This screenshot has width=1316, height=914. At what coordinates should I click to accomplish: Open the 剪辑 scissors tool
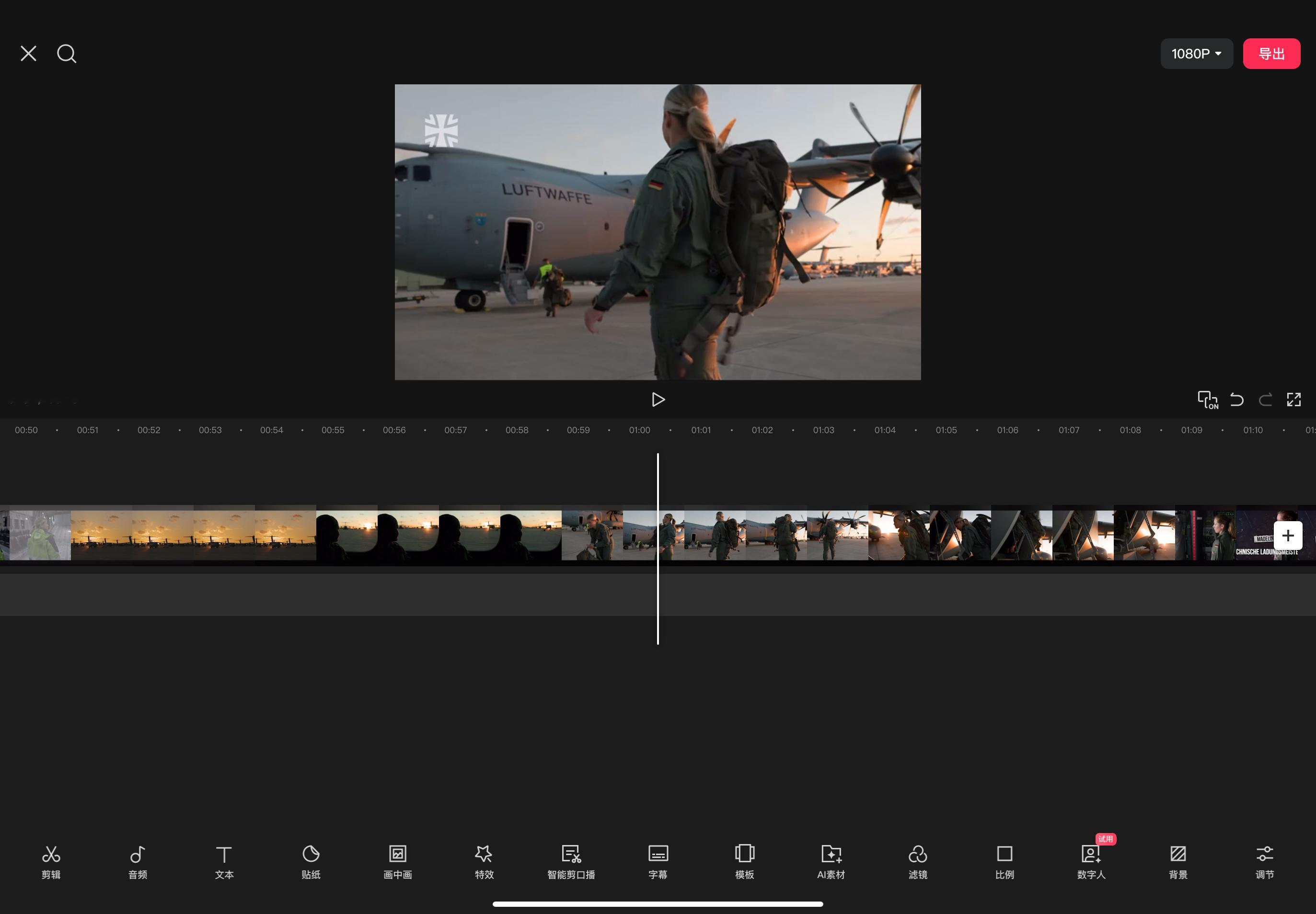(x=51, y=862)
